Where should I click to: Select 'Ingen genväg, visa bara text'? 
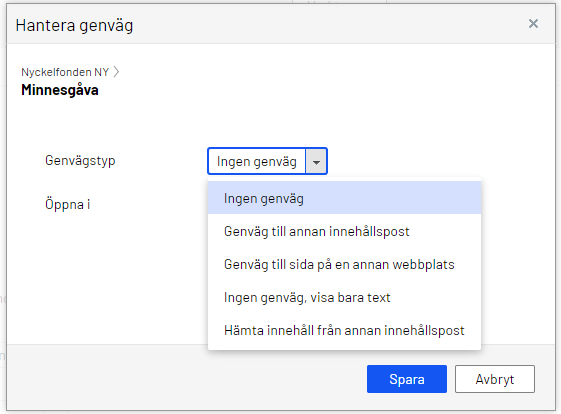pyautogui.click(x=344, y=297)
